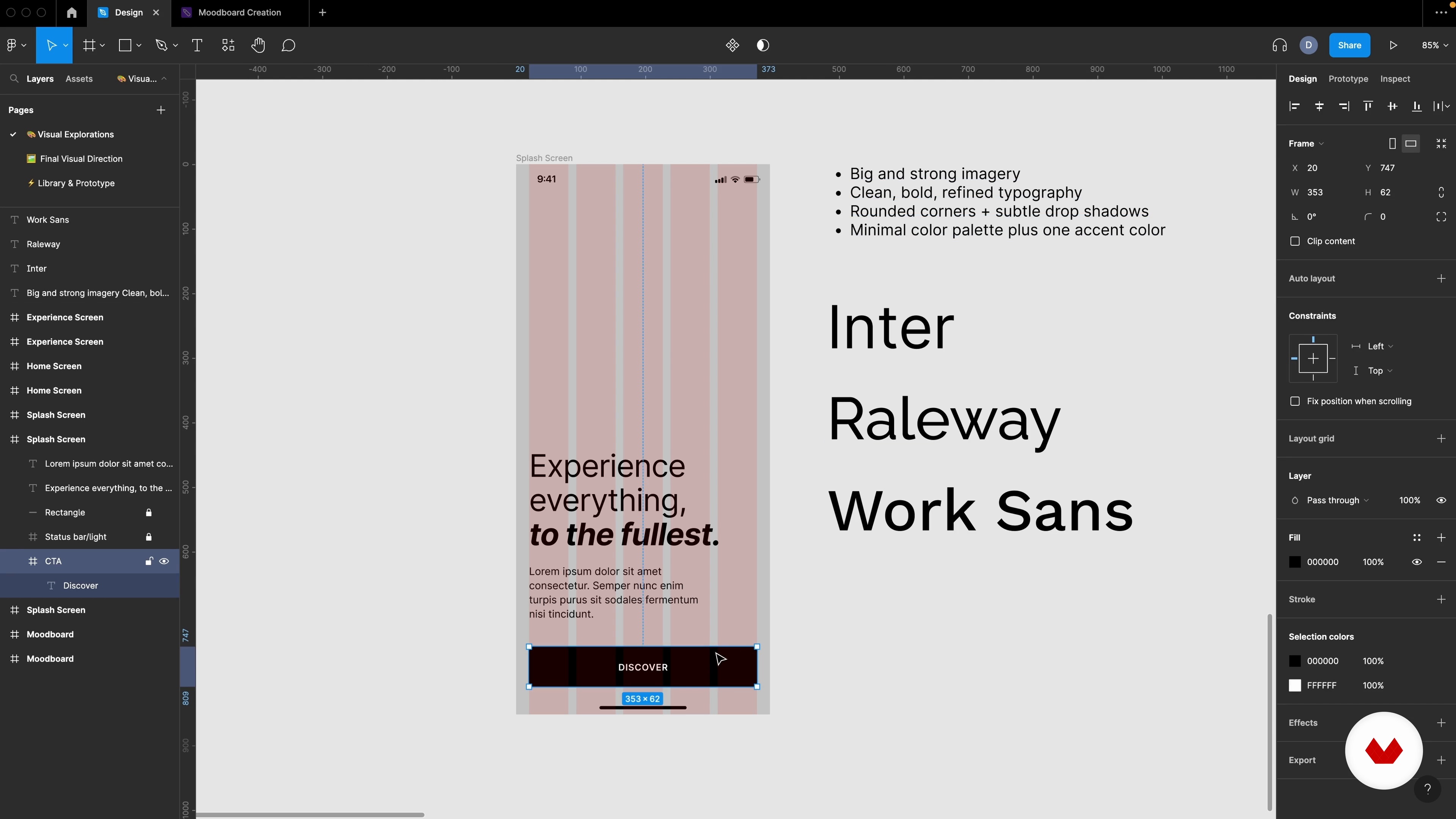Present prototype with play icon

1393,45
